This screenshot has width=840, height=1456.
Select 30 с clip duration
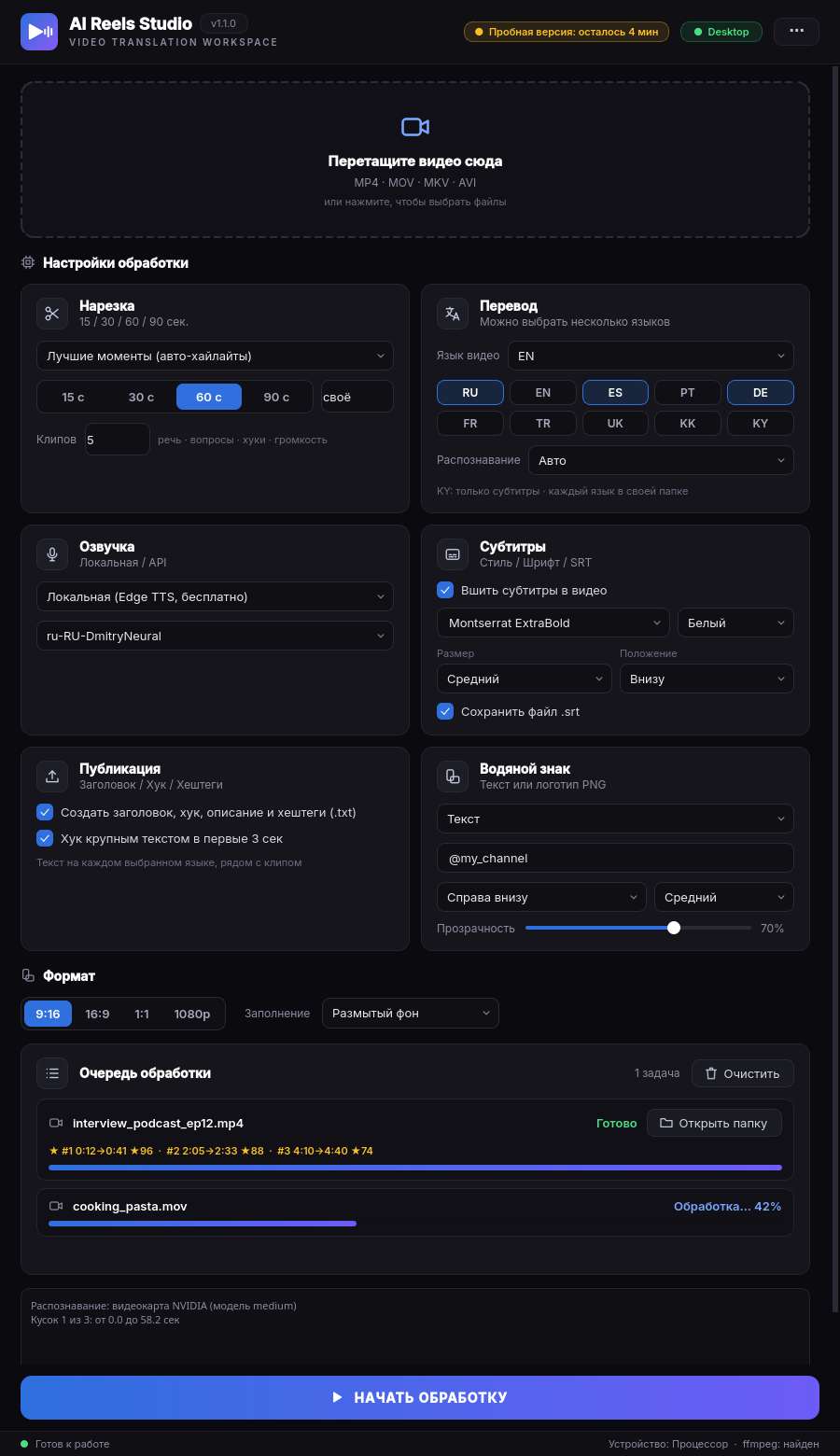point(141,397)
